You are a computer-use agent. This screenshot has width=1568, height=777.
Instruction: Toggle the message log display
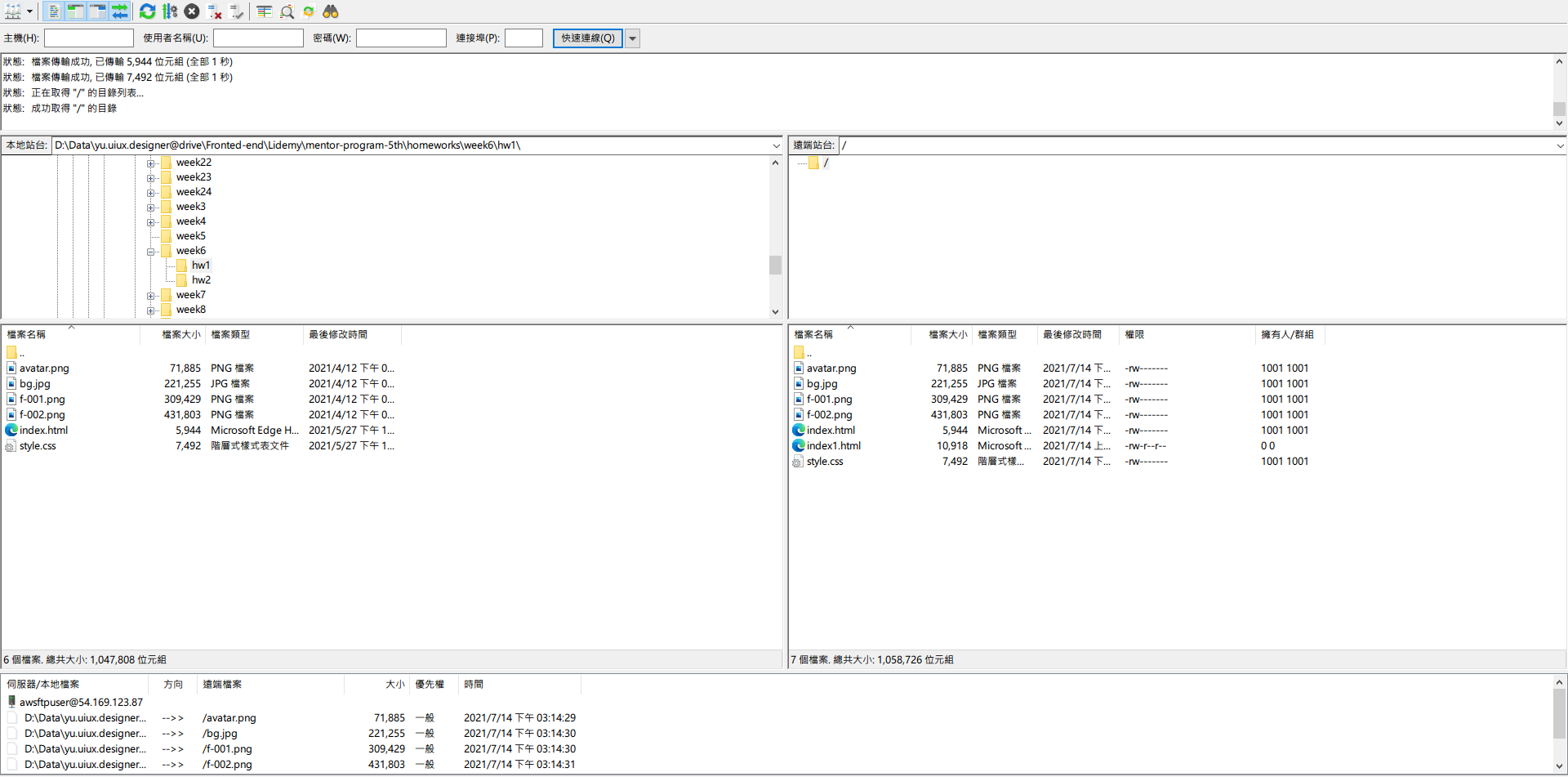point(53,11)
